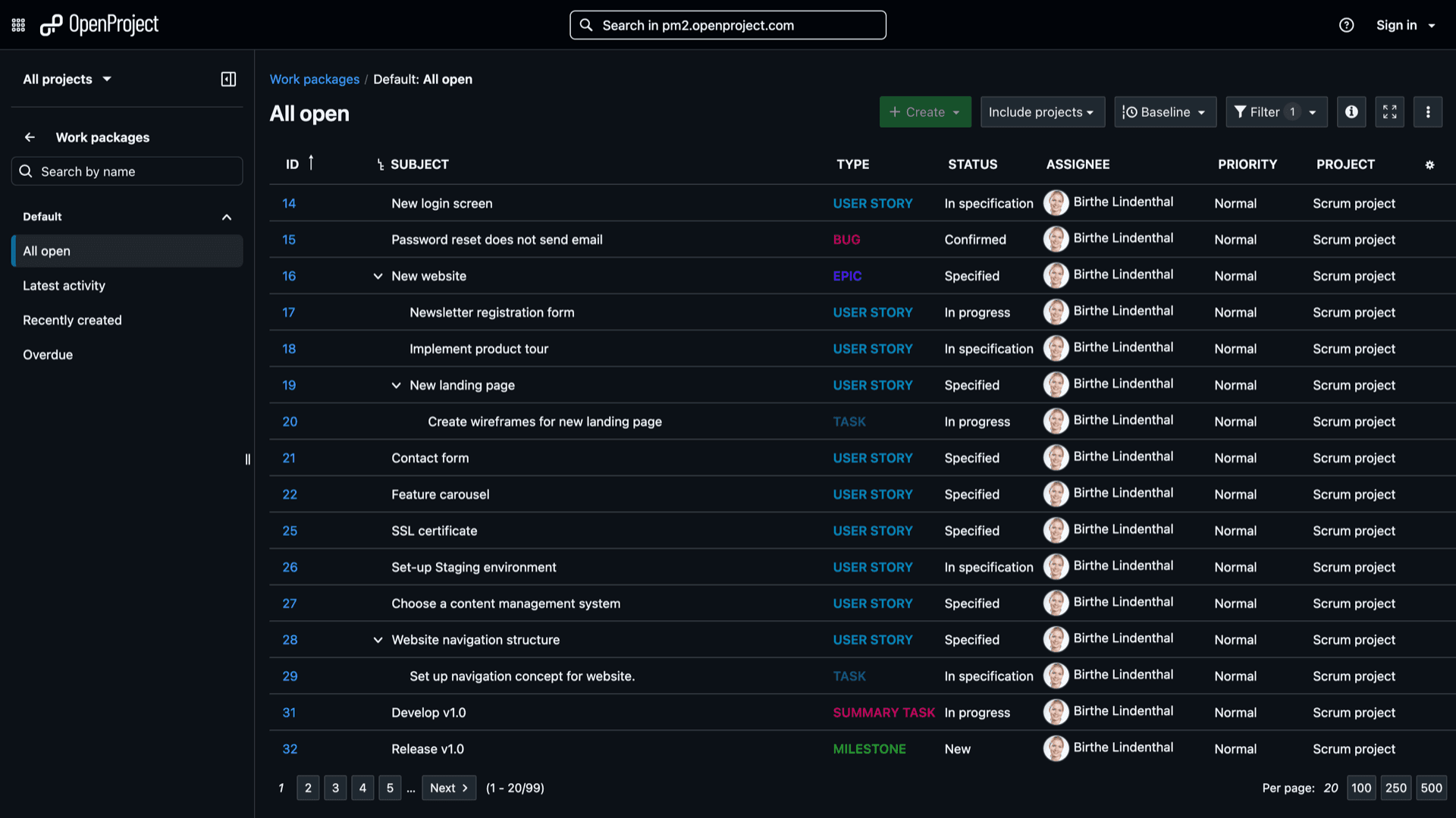Click avatar in Contact form row
Viewport: 1456px width, 818px height.
click(x=1056, y=457)
